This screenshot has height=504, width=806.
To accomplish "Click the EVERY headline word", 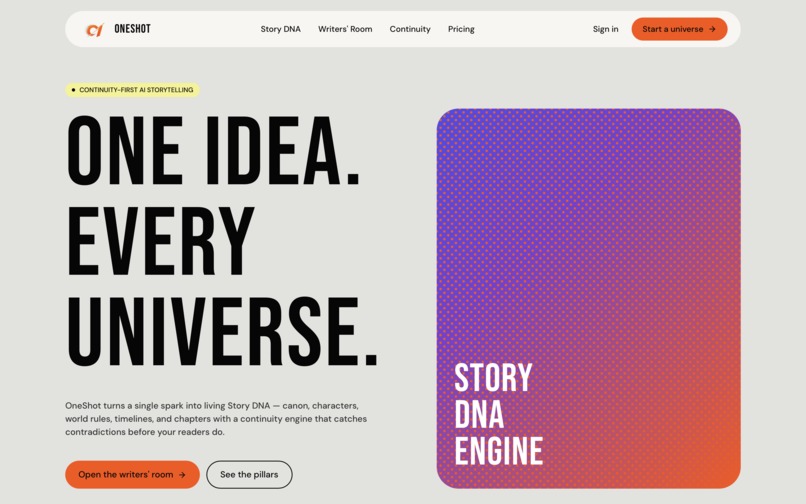I will pyautogui.click(x=160, y=241).
